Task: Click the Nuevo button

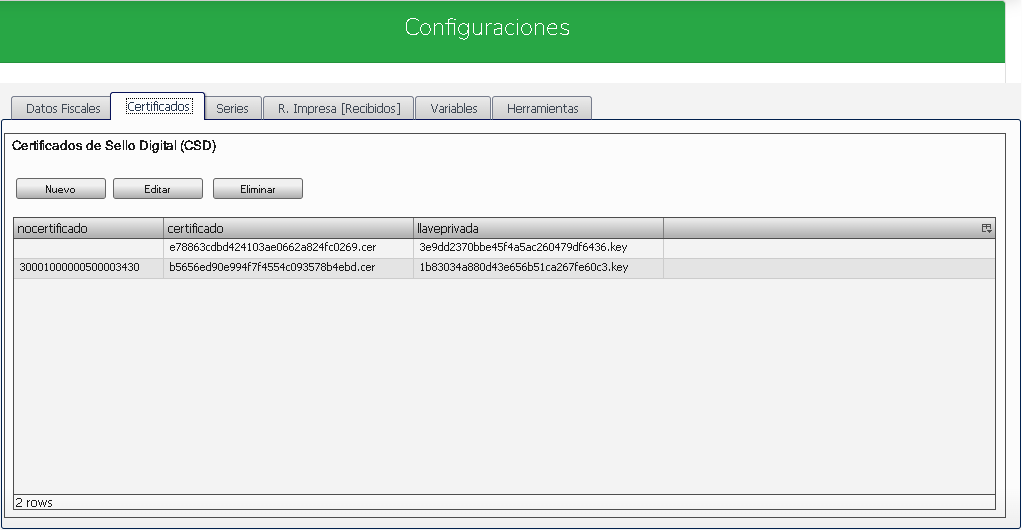Action: click(60, 189)
